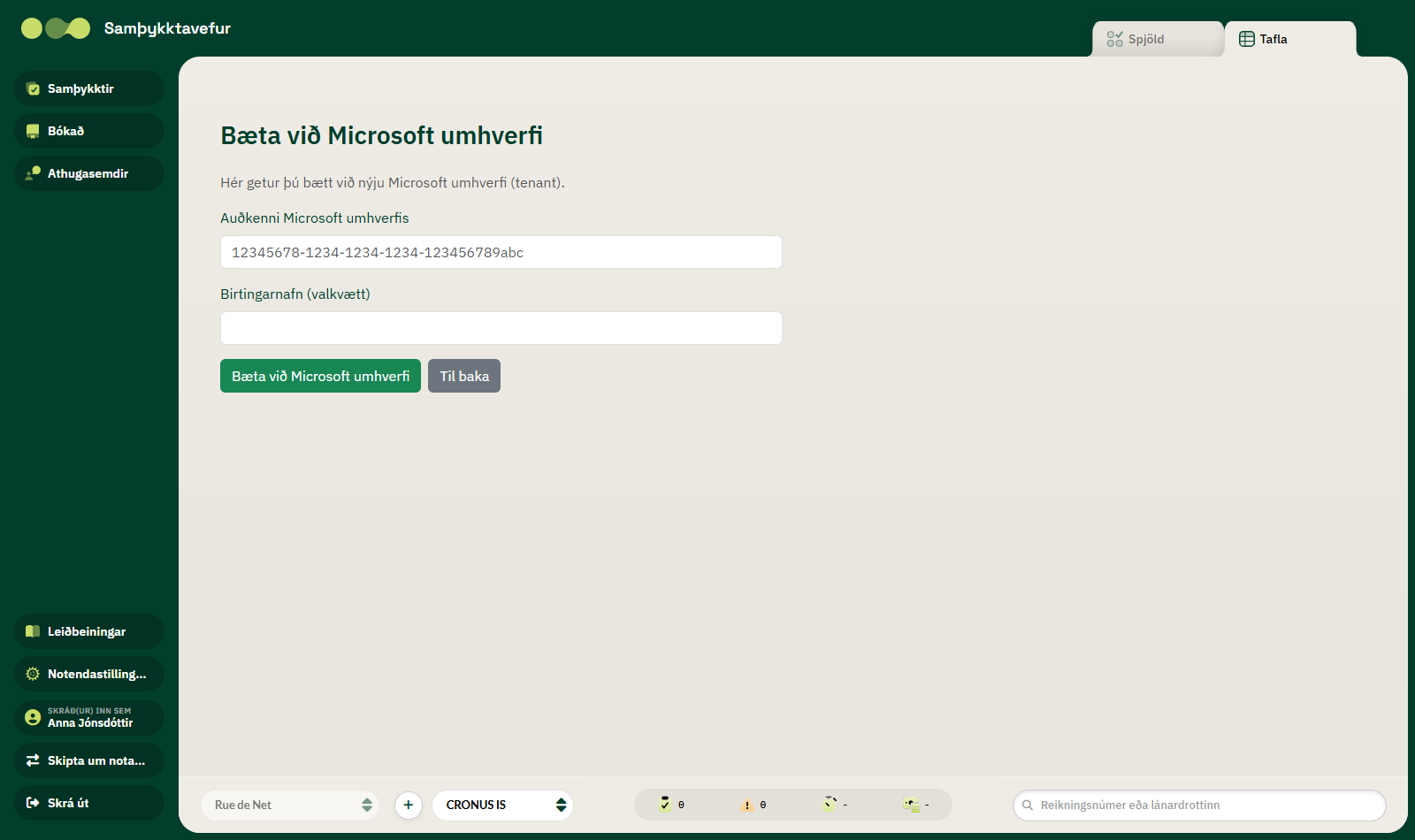This screenshot has width=1415, height=840.
Task: Click Skrá út to log out
Action: [x=89, y=803]
